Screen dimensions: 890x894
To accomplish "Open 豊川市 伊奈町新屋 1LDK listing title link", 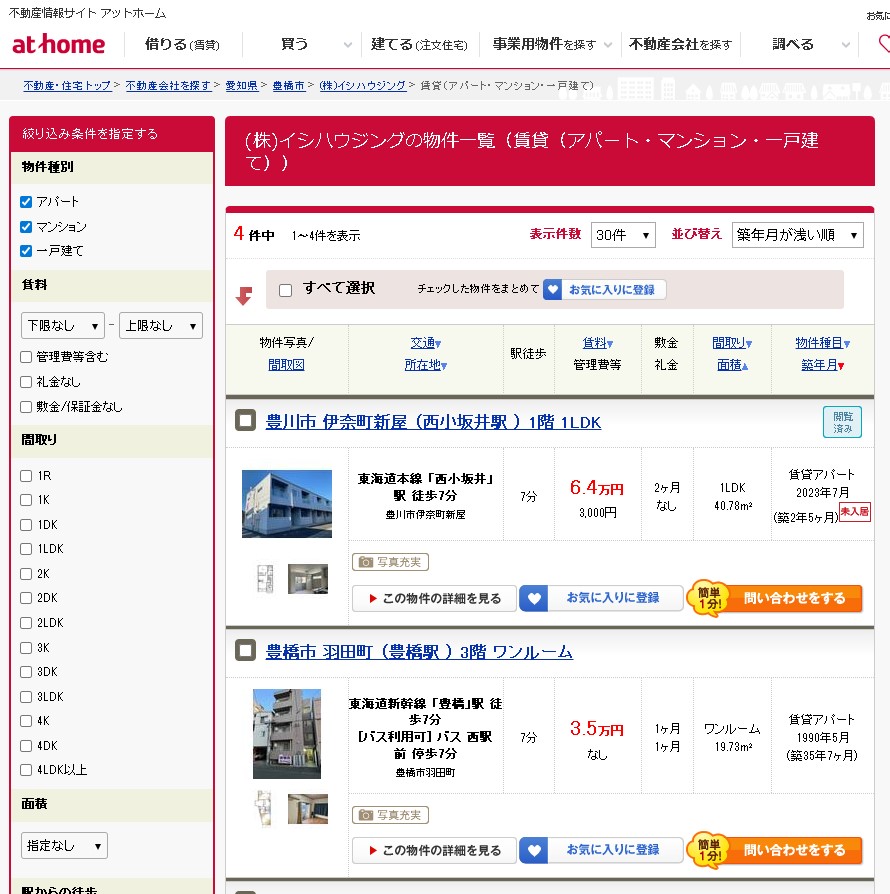I will pyautogui.click(x=433, y=423).
